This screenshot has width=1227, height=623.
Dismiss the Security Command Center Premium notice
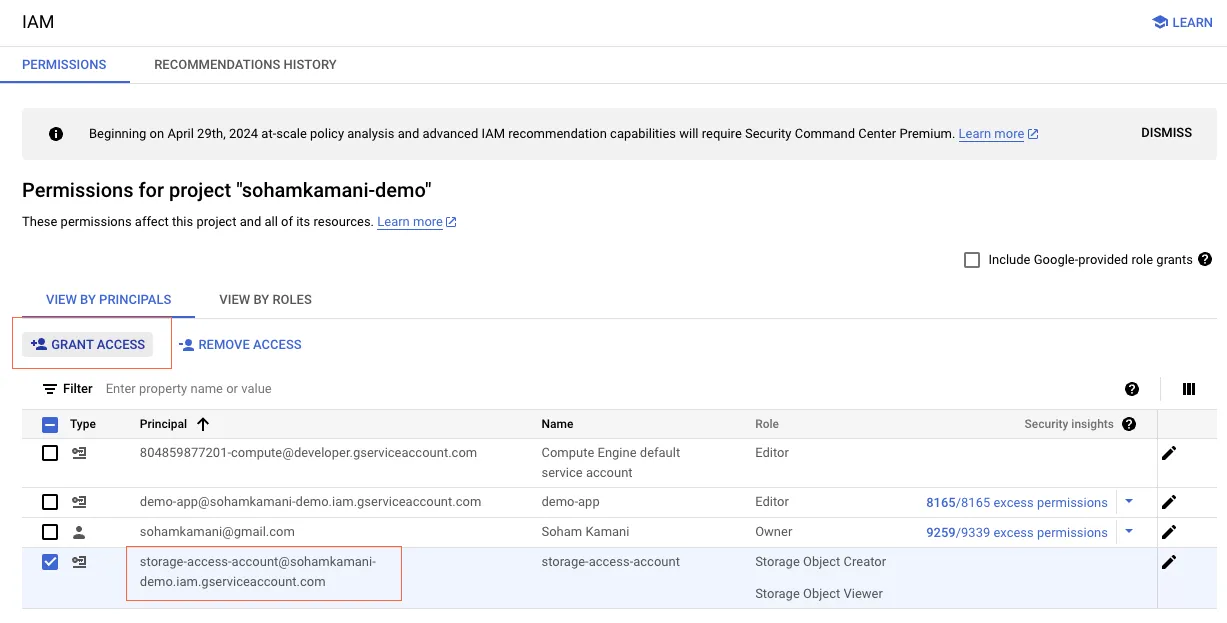[x=1165, y=132]
